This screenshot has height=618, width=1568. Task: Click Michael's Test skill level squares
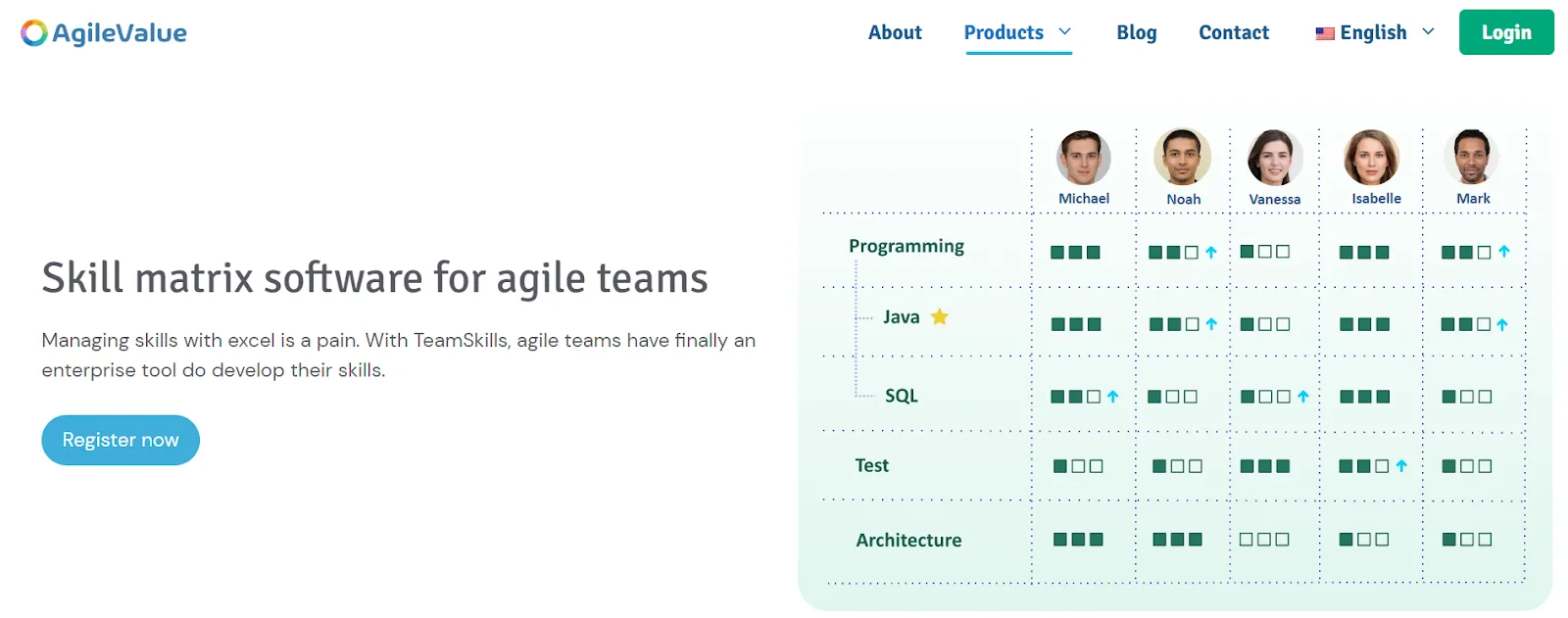point(1078,466)
